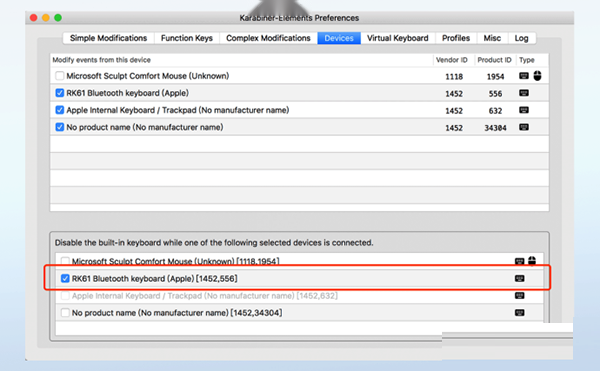Image resolution: width=600 pixels, height=371 pixels.
Task: Open the Simple Modifications tab
Action: pos(108,38)
